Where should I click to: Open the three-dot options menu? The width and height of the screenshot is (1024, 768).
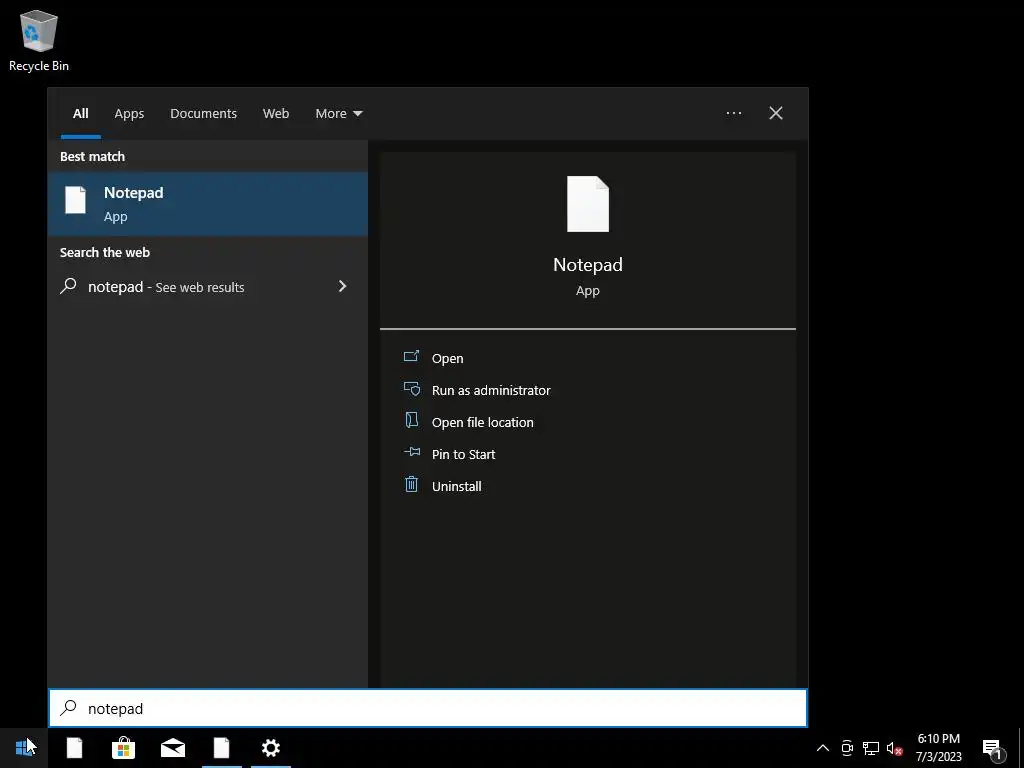click(733, 113)
